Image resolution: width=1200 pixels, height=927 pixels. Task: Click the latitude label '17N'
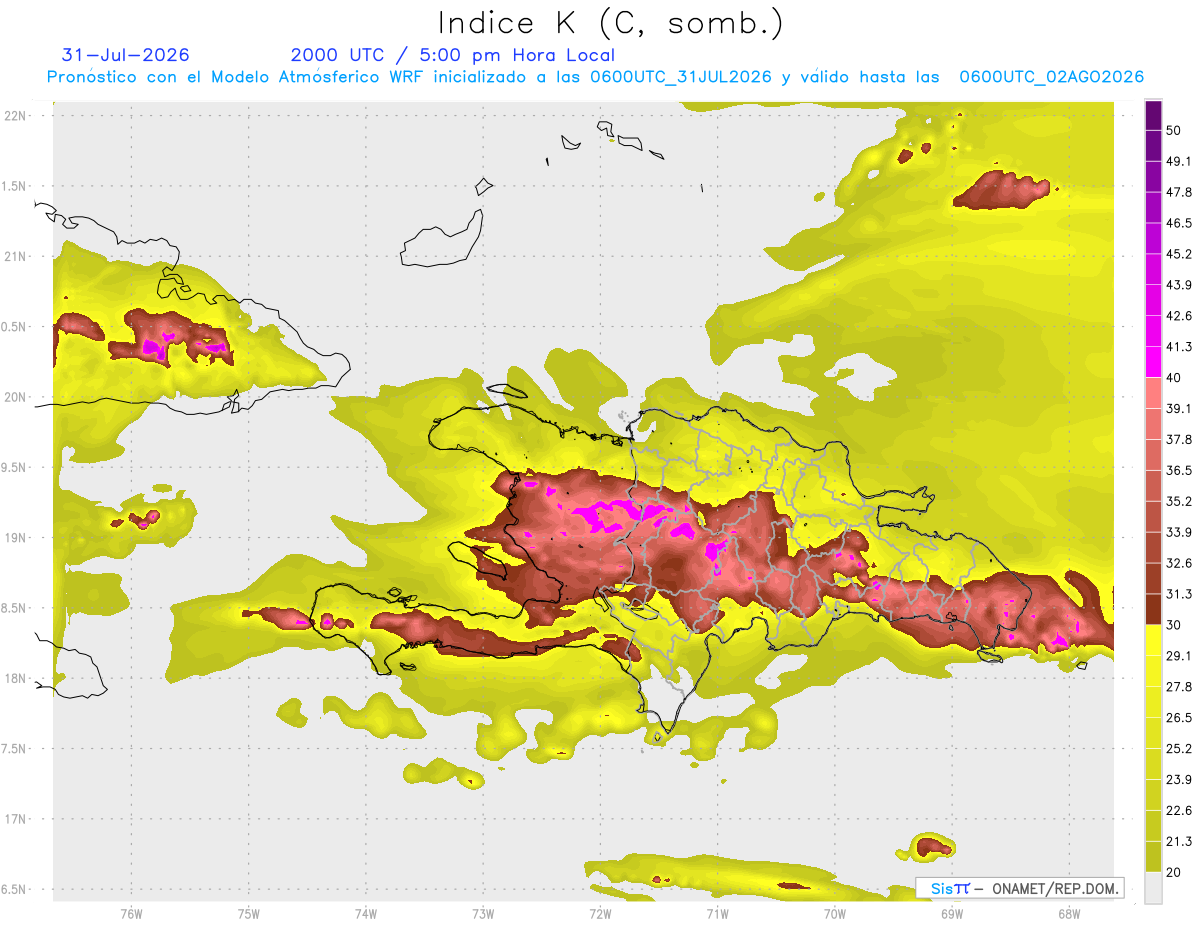(x=15, y=819)
